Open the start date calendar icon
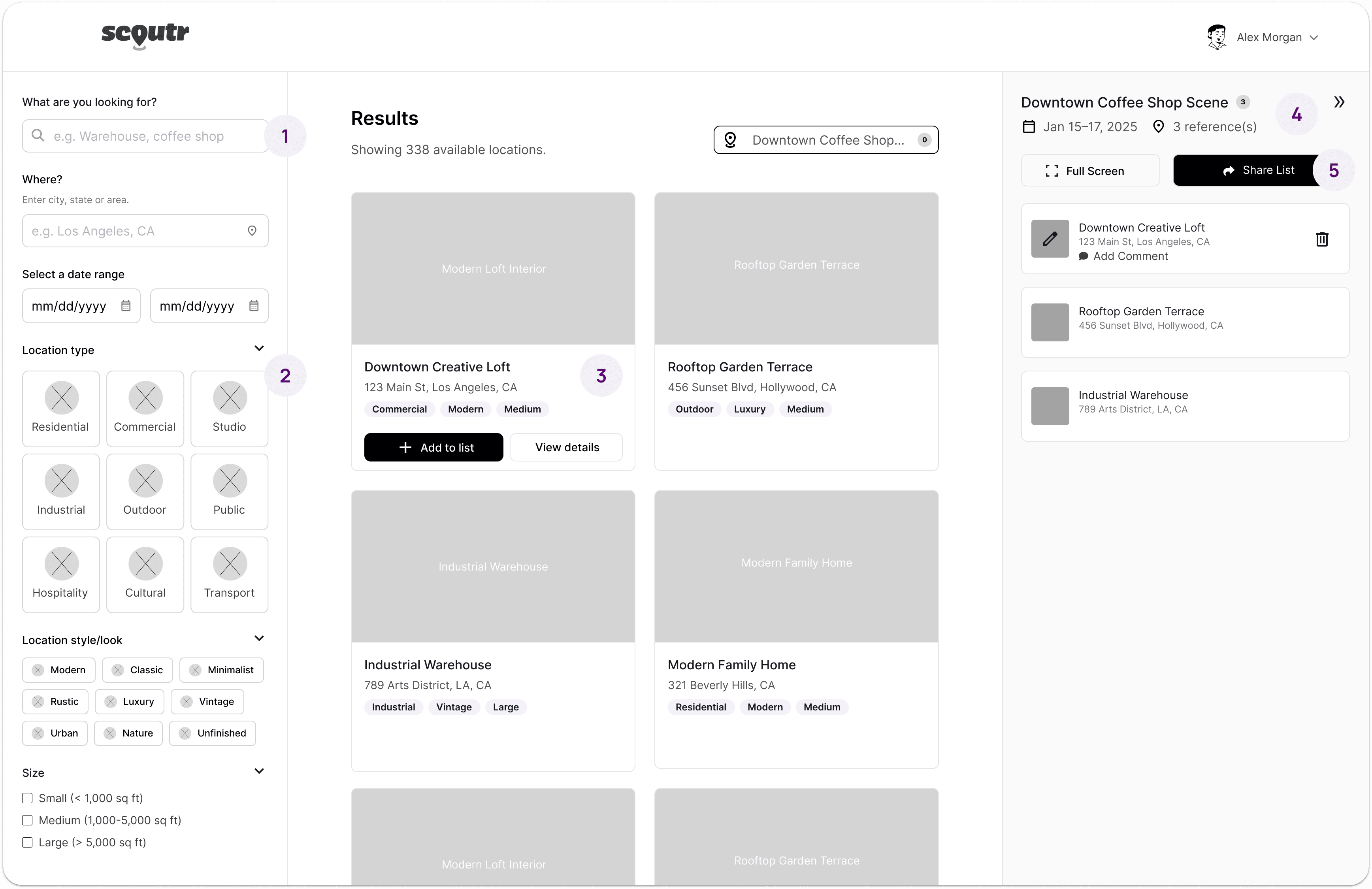Image resolution: width=1372 pixels, height=889 pixels. tap(126, 306)
